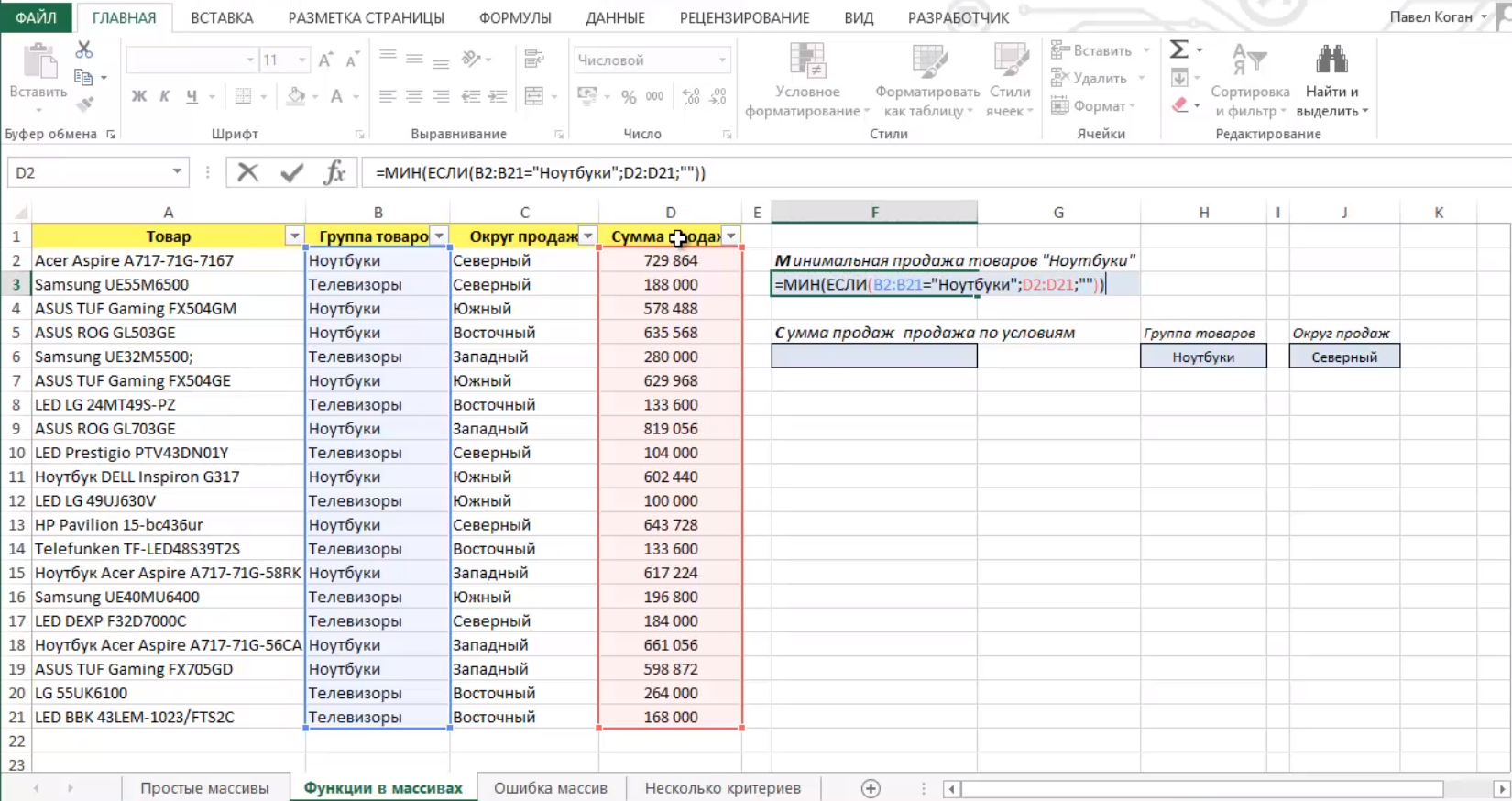Switch to the ВИД ribbon tab
Image resolution: width=1512 pixels, height=801 pixels.
pos(859,17)
